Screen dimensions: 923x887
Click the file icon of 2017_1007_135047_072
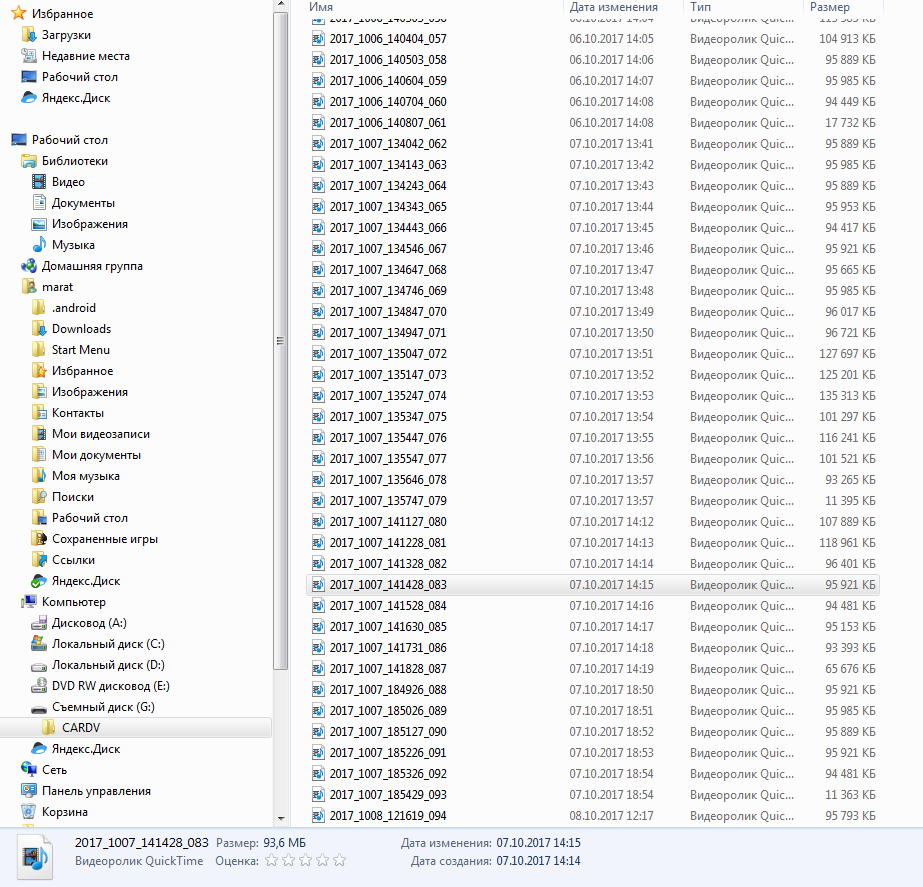(x=318, y=354)
